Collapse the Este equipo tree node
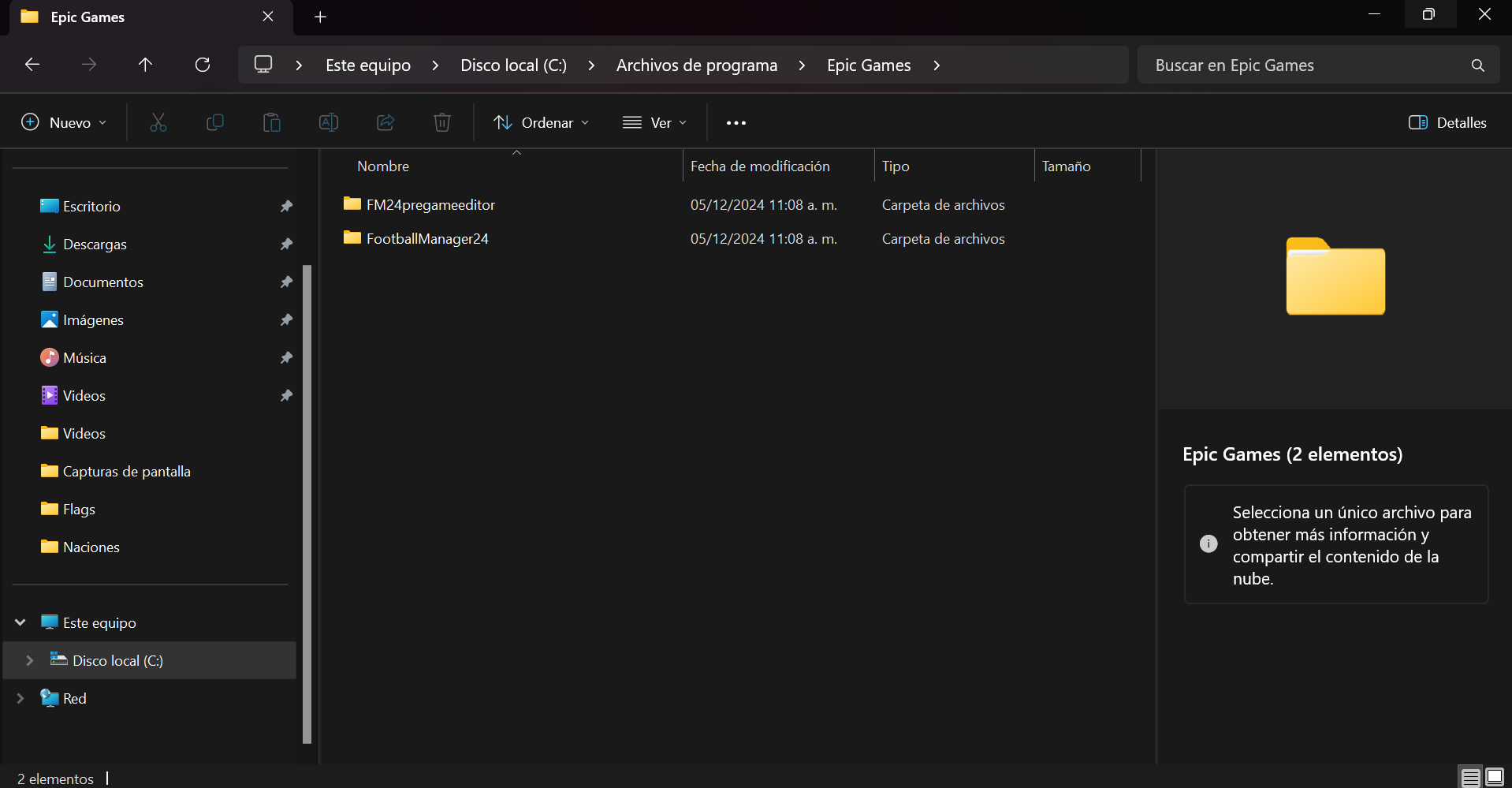 (x=20, y=622)
